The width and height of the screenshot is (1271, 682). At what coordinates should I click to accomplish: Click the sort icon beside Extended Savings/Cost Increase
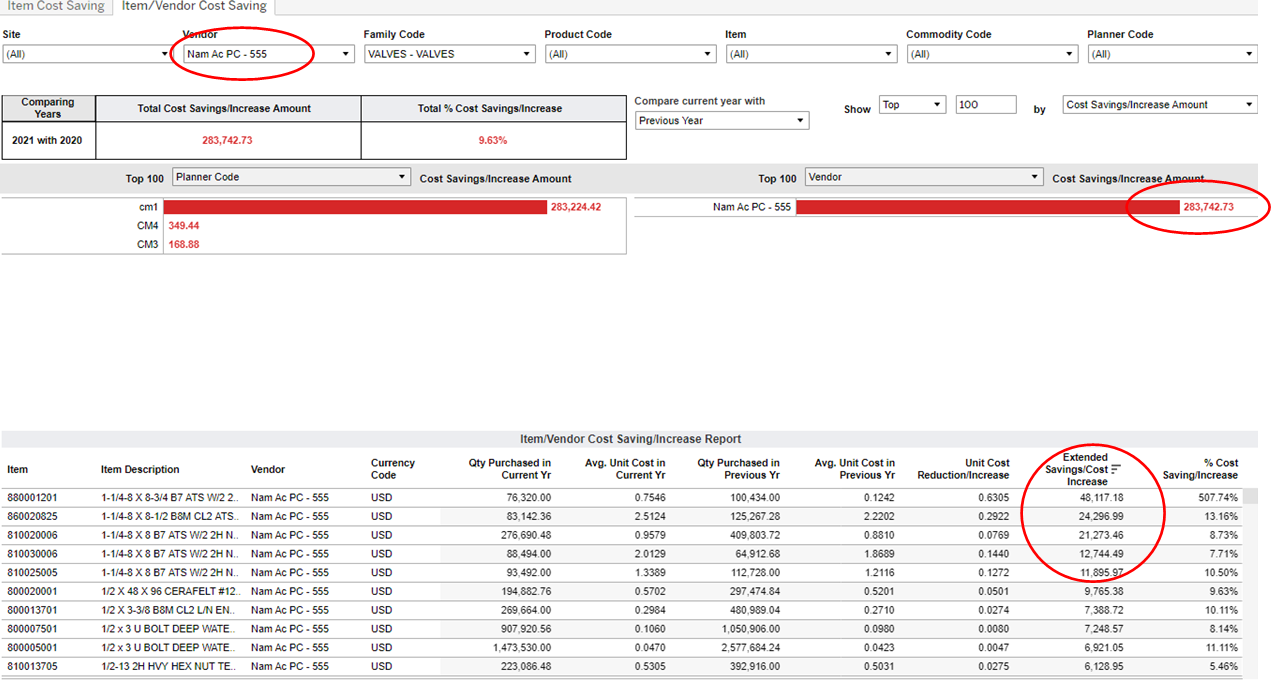[1116, 469]
